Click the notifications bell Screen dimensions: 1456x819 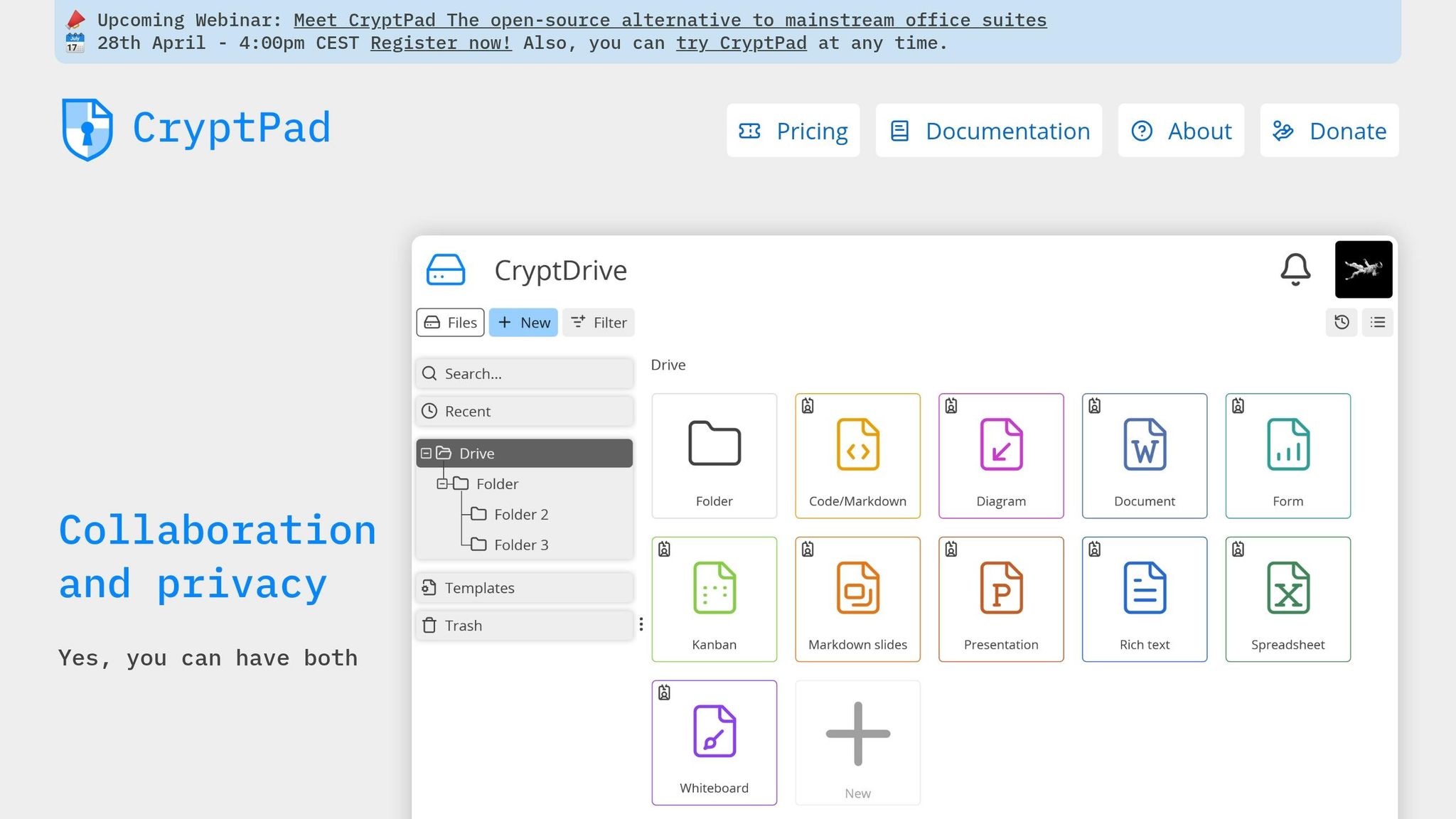[1294, 269]
